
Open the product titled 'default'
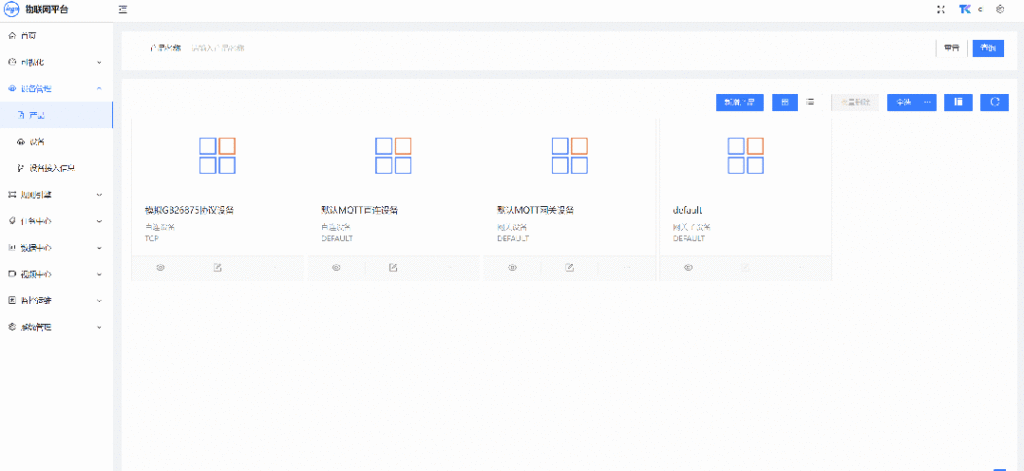[687, 210]
